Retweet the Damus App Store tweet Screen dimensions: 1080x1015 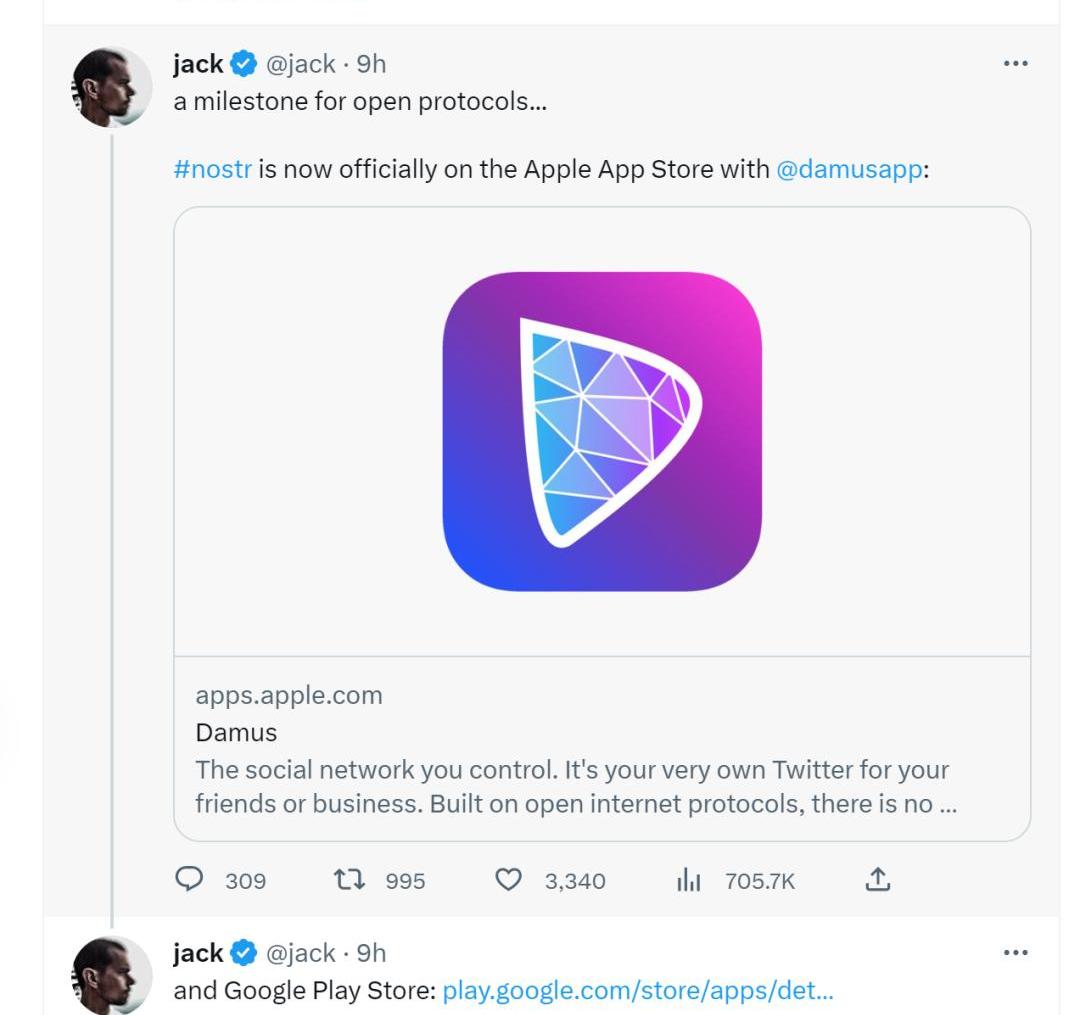coord(349,879)
